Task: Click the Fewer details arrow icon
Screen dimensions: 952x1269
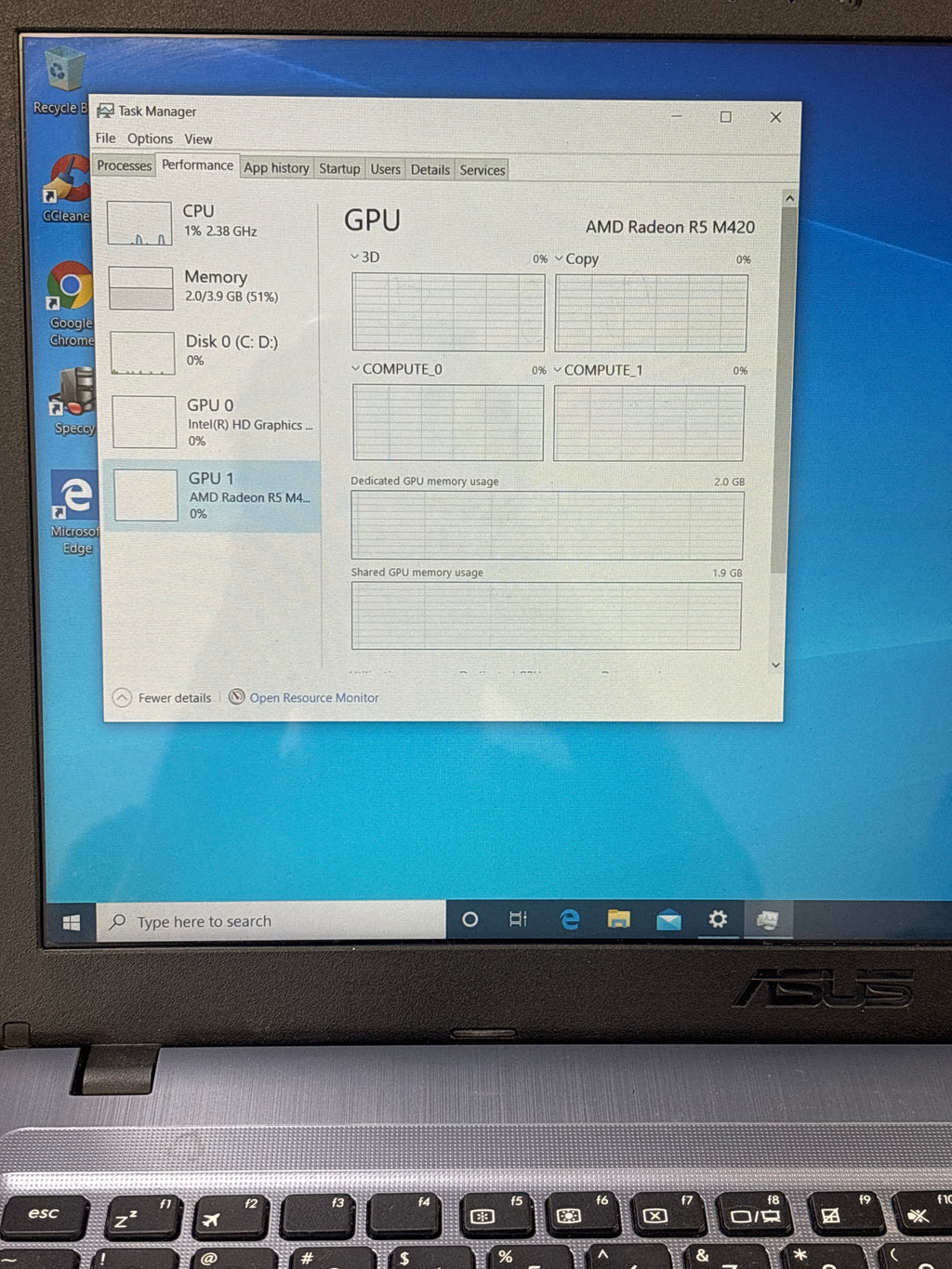Action: point(122,698)
